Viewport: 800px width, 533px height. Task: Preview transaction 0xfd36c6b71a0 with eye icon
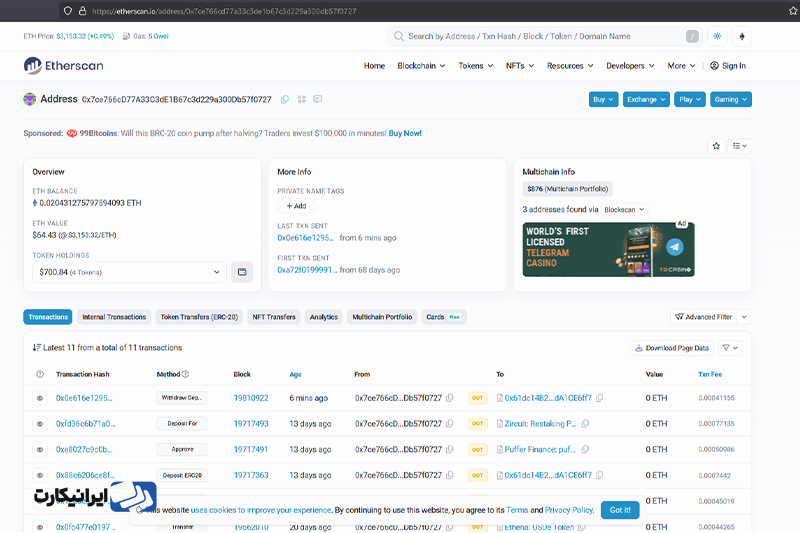(x=40, y=423)
